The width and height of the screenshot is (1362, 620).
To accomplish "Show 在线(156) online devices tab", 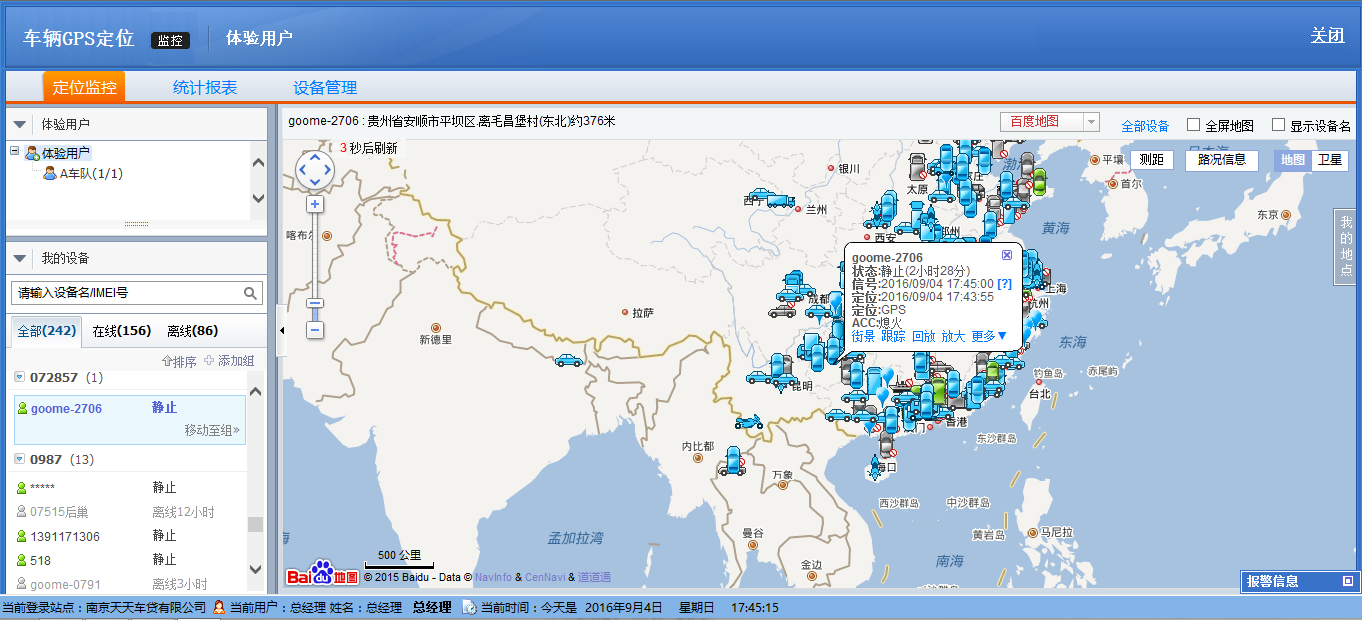I will coord(122,331).
